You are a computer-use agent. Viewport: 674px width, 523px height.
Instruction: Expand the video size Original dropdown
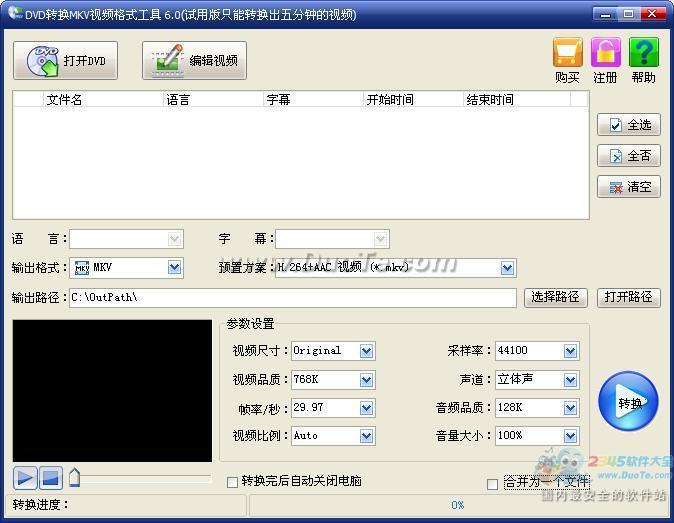366,351
